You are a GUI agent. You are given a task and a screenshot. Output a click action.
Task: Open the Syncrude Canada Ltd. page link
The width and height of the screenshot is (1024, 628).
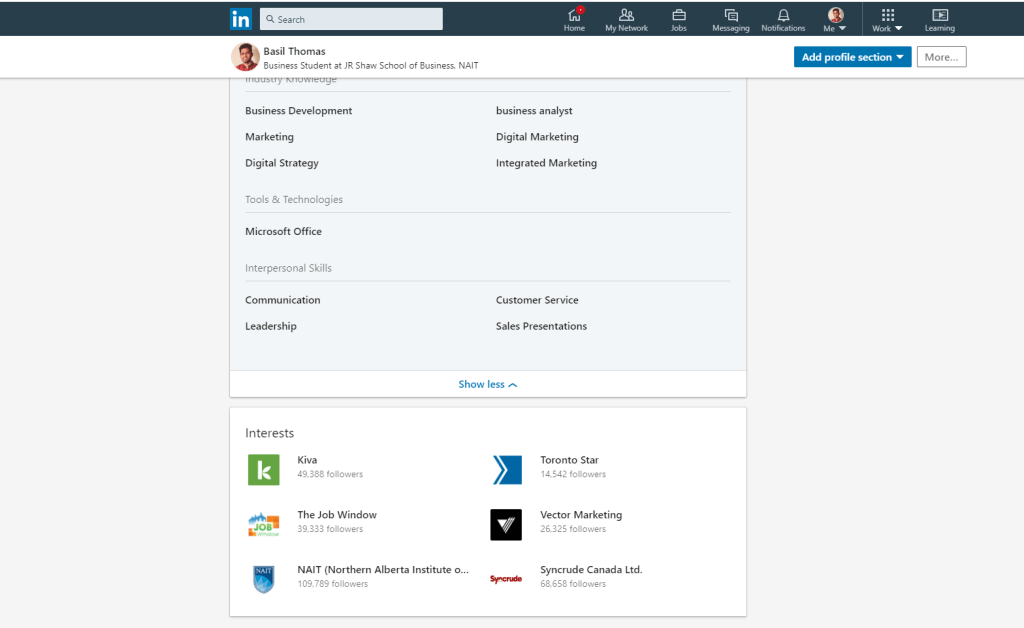(x=591, y=570)
